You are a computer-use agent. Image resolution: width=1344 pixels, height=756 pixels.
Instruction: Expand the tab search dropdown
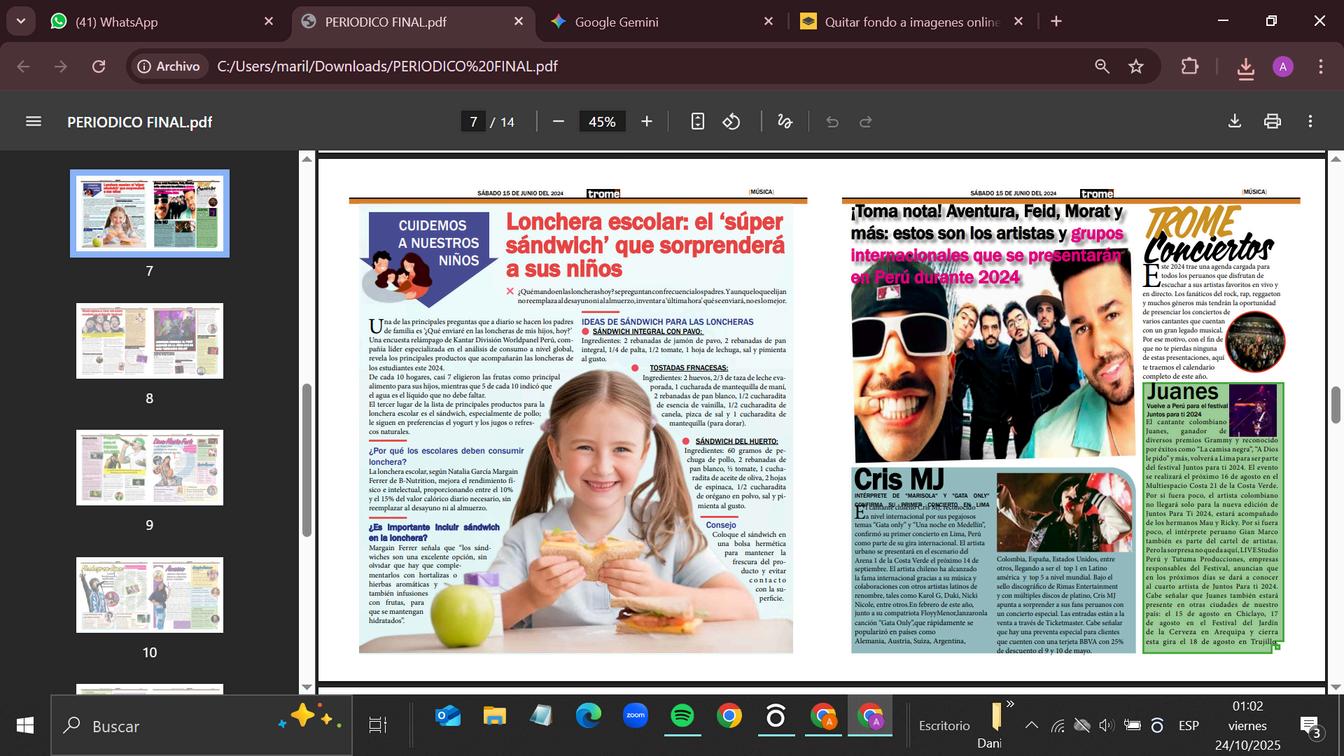(x=20, y=21)
